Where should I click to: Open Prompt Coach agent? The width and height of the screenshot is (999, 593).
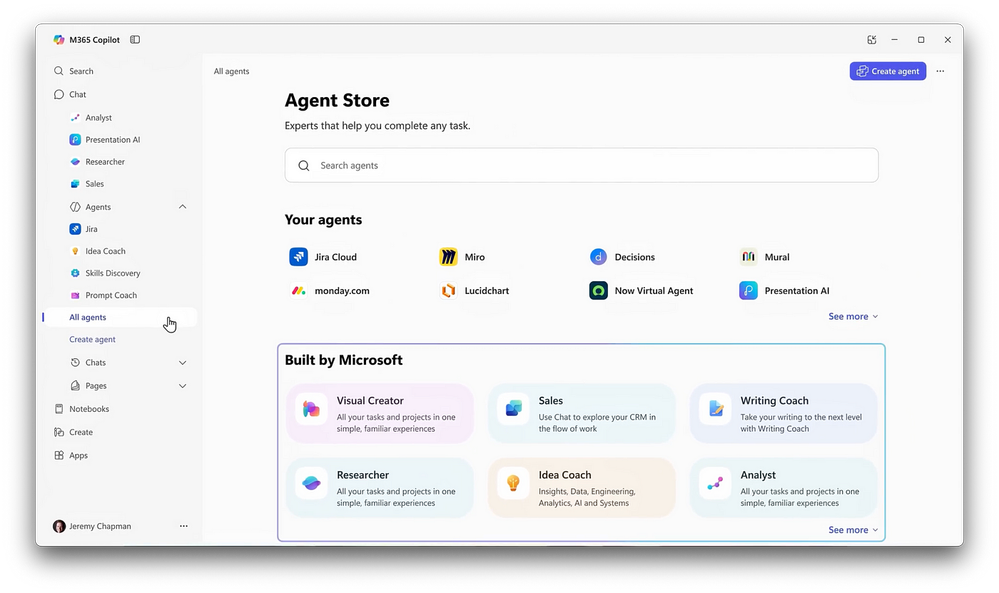(111, 295)
